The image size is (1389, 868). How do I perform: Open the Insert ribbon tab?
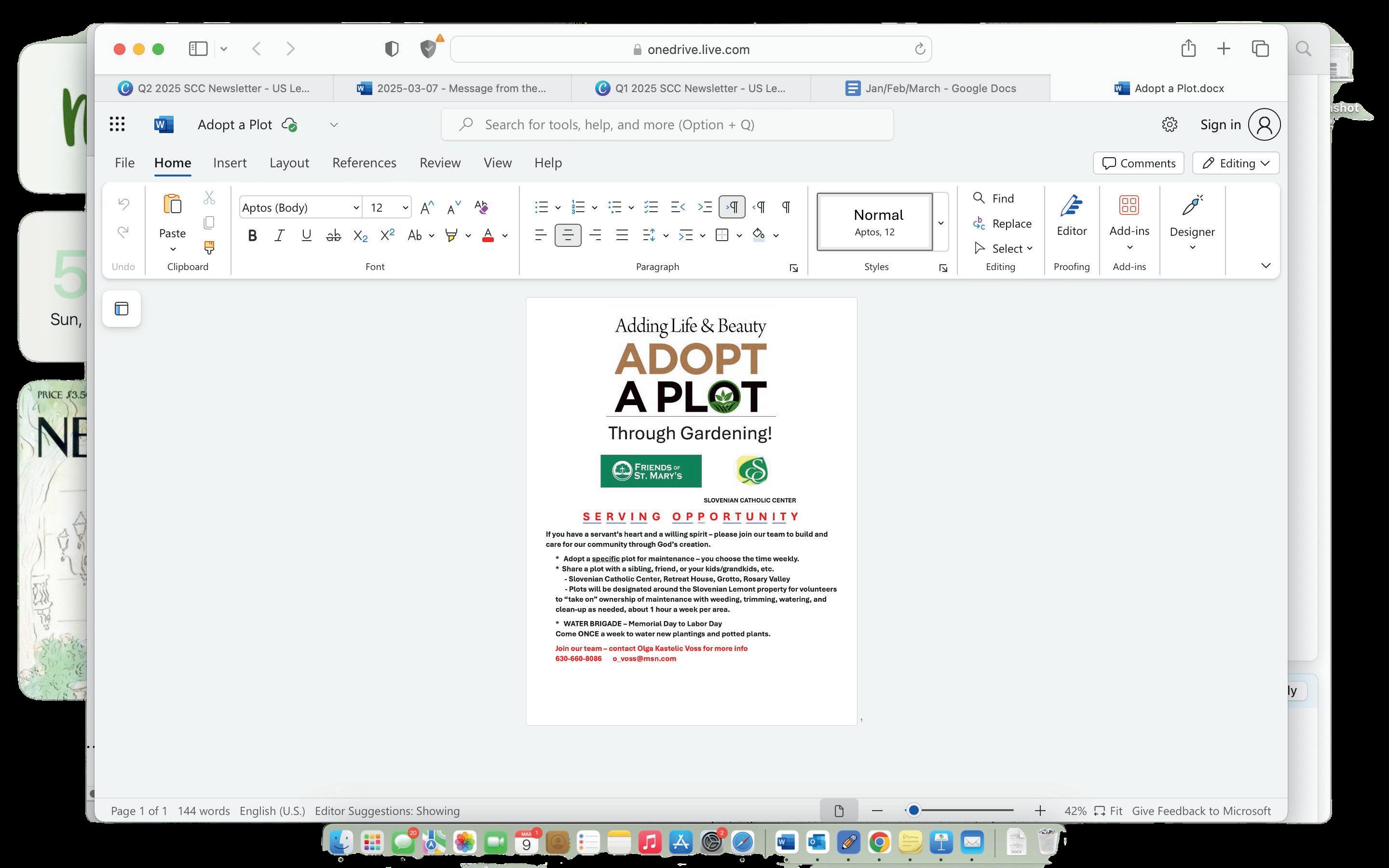click(230, 163)
